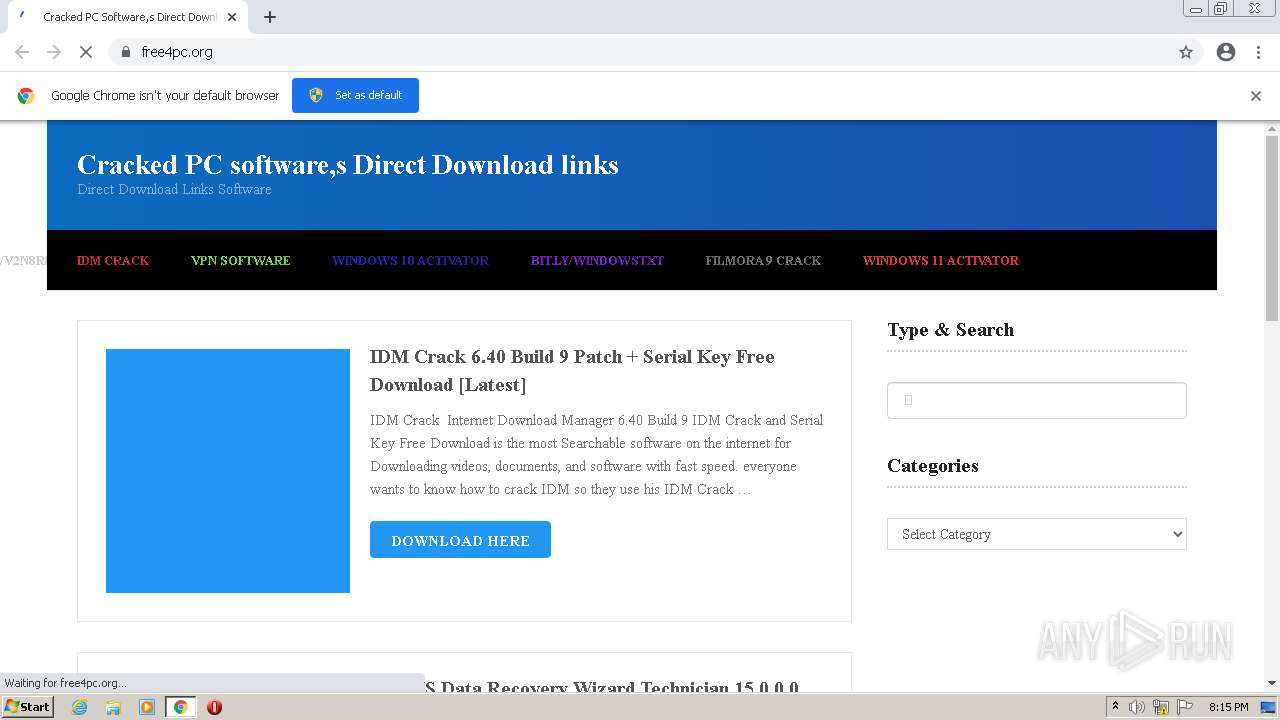This screenshot has width=1280, height=720.
Task: Switch to Chrome taskbar icon
Action: [180, 707]
